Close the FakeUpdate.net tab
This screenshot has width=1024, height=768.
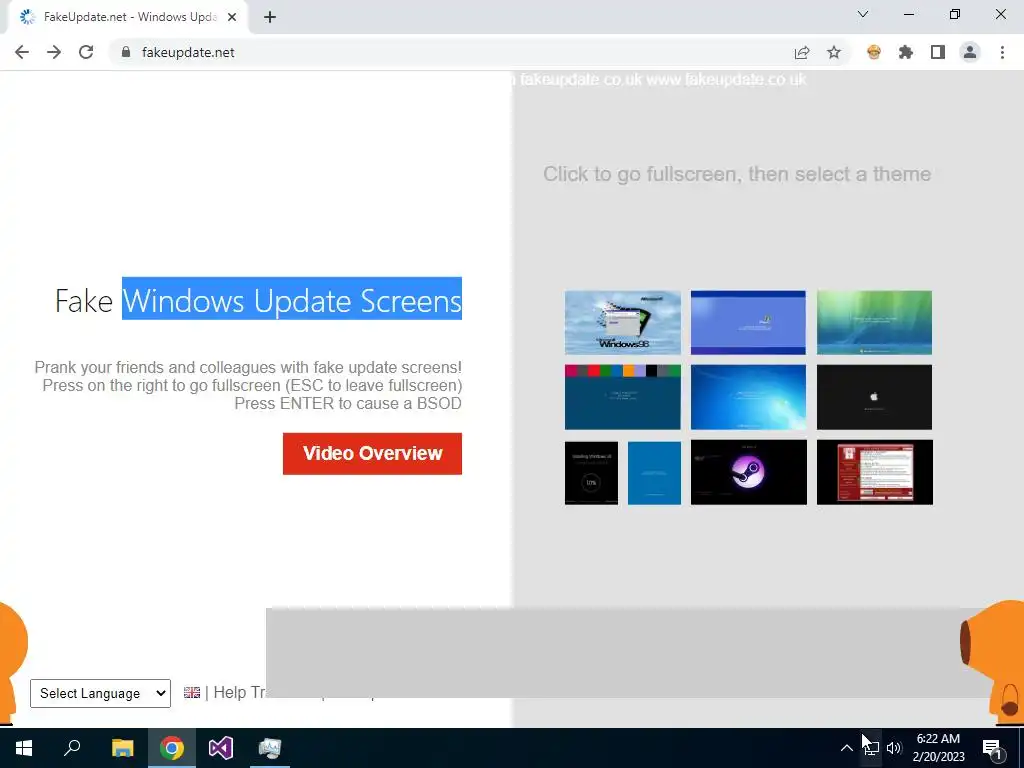[x=232, y=17]
